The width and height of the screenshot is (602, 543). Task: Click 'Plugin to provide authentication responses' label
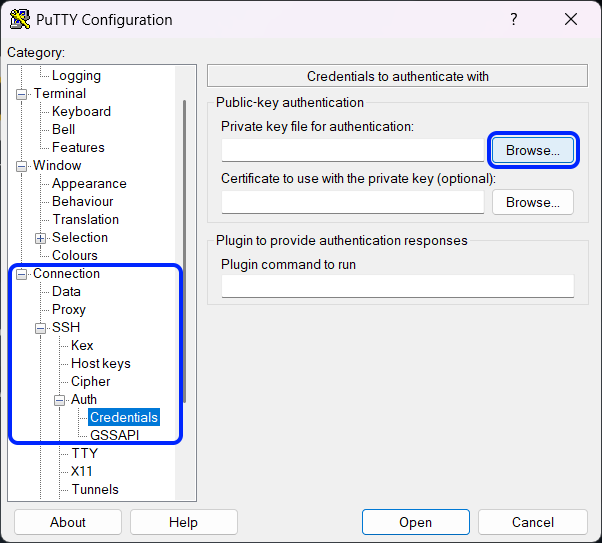[x=342, y=240]
